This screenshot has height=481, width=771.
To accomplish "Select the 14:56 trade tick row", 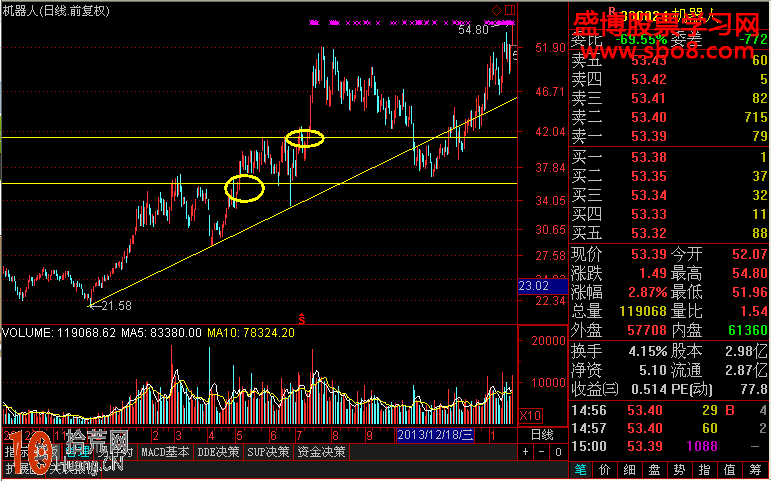I will pos(669,410).
